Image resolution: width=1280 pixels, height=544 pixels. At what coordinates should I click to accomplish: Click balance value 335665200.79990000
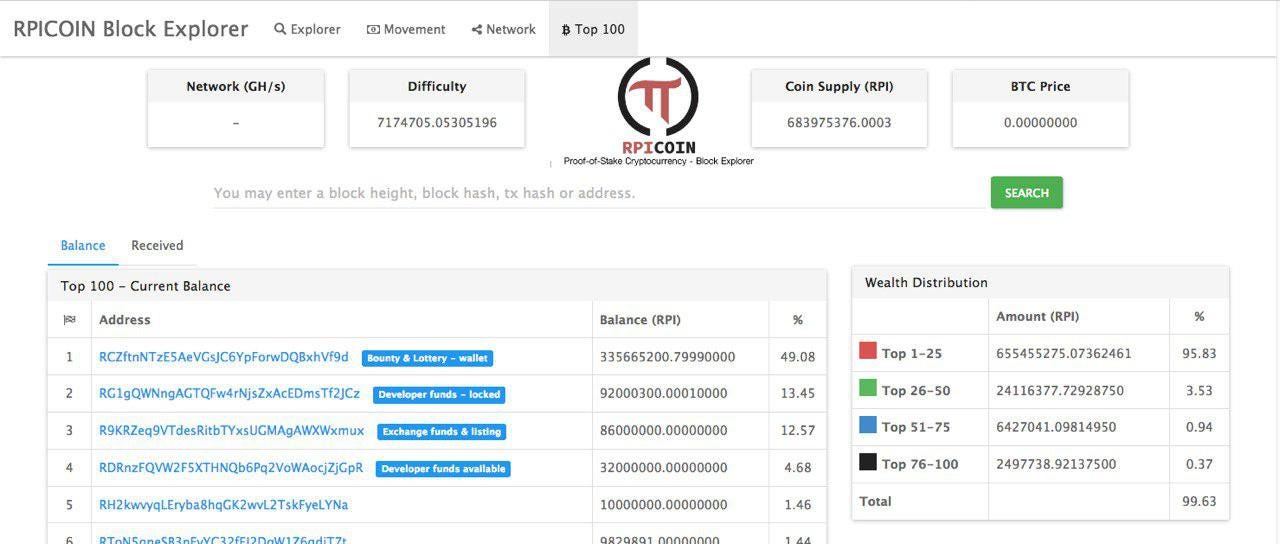[667, 357]
